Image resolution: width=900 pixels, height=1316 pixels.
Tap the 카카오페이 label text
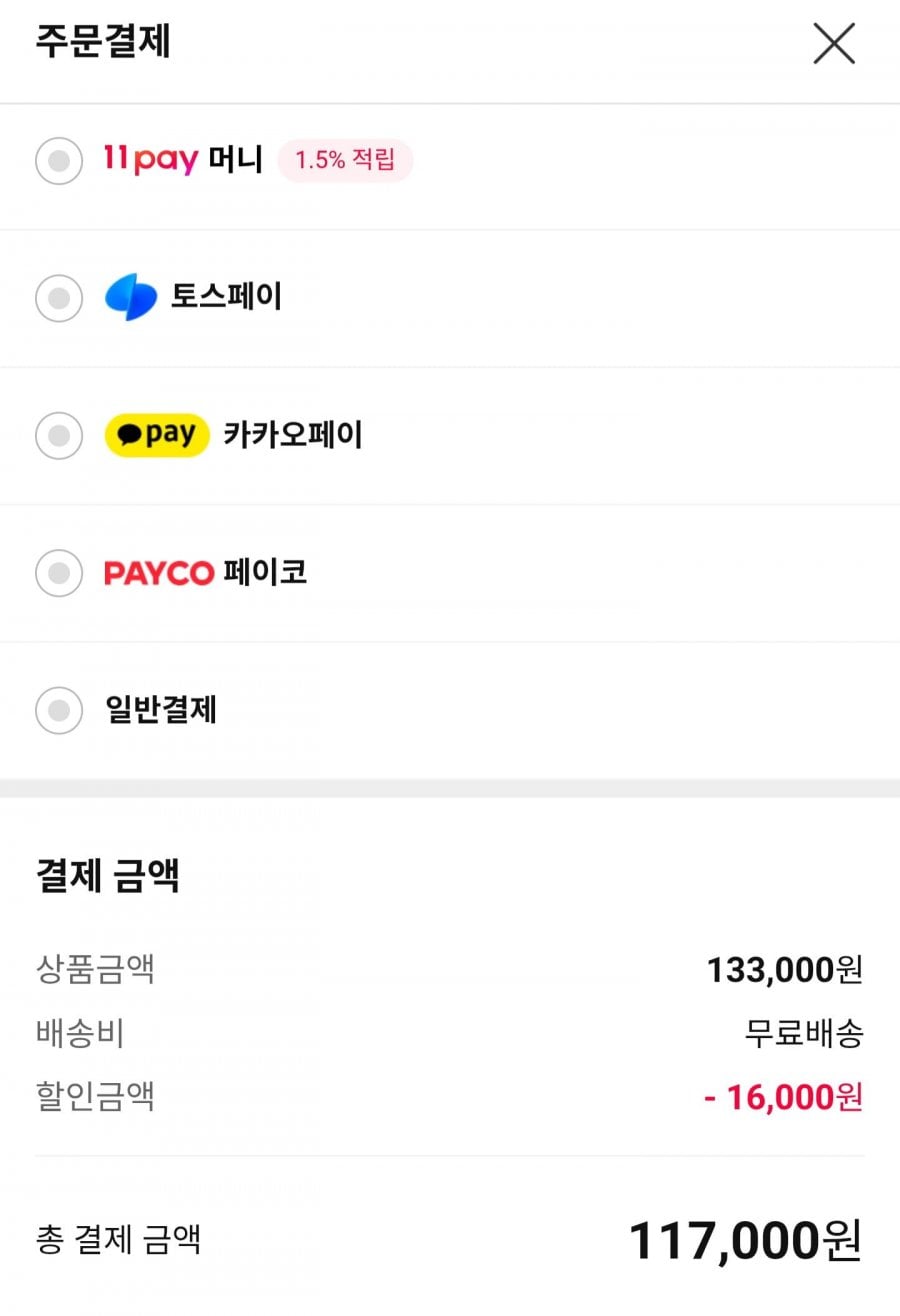click(293, 435)
